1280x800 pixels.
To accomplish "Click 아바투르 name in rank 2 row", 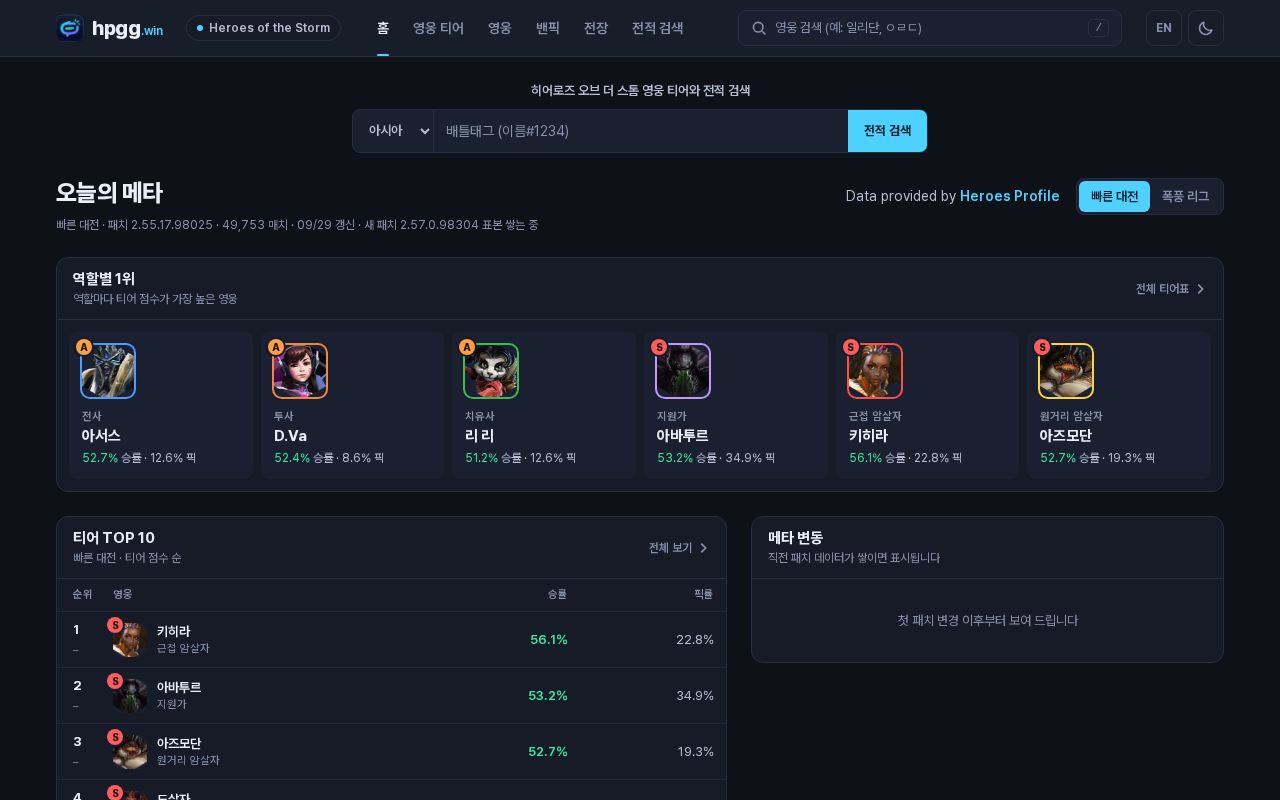I will tap(179, 687).
